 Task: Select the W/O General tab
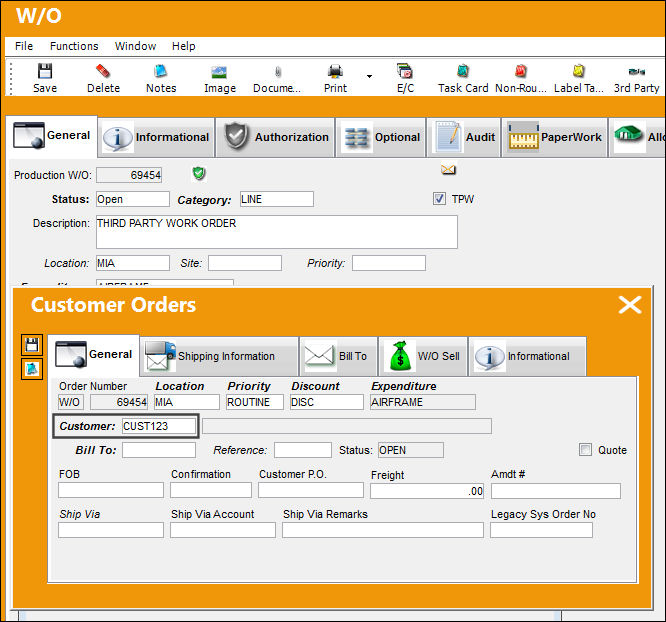[51, 136]
